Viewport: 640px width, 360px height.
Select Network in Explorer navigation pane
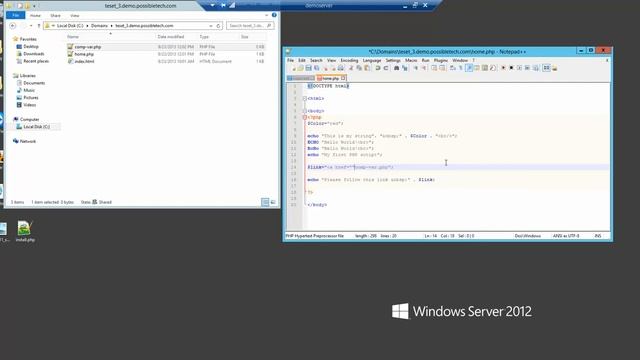pyautogui.click(x=27, y=141)
